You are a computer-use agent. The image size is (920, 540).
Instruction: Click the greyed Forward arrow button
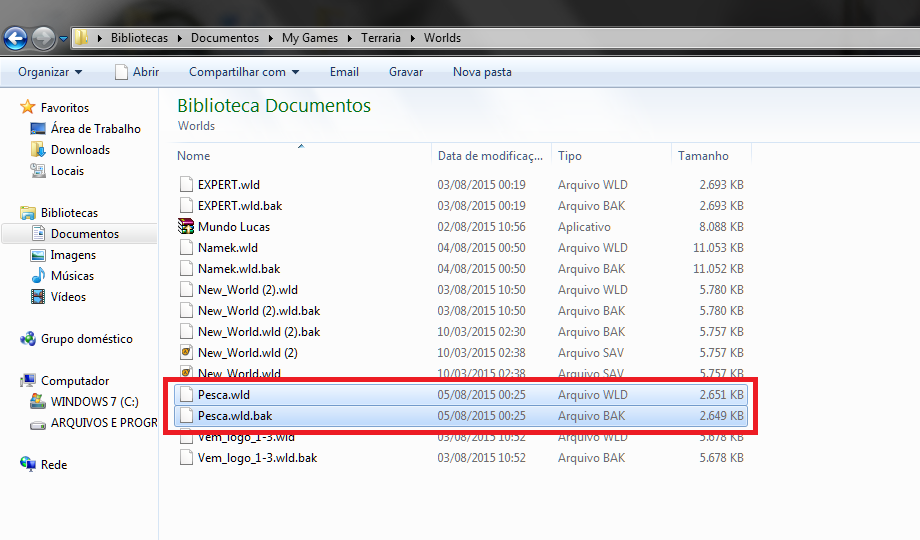[x=43, y=39]
